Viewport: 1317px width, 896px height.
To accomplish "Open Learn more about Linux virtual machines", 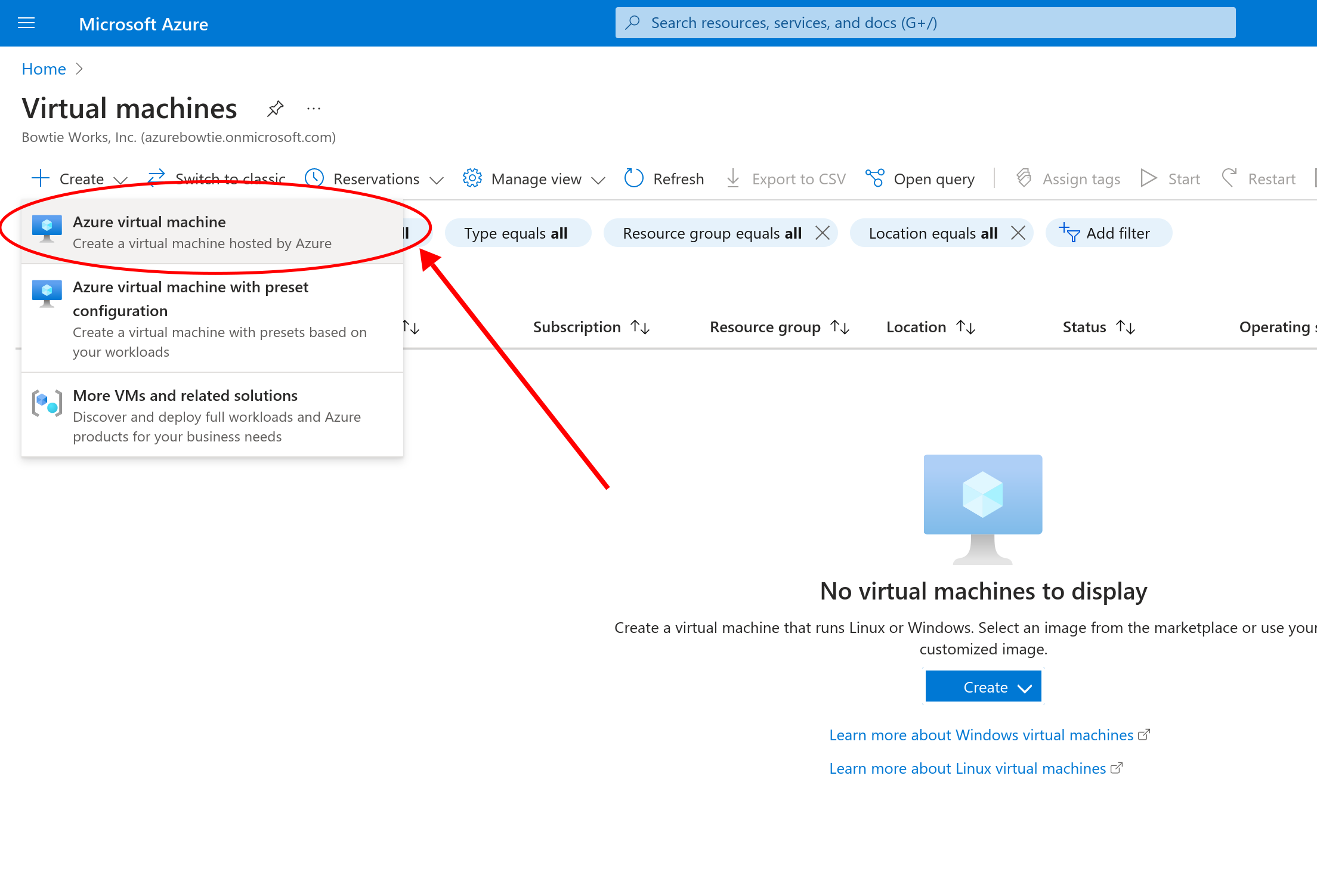I will (976, 768).
